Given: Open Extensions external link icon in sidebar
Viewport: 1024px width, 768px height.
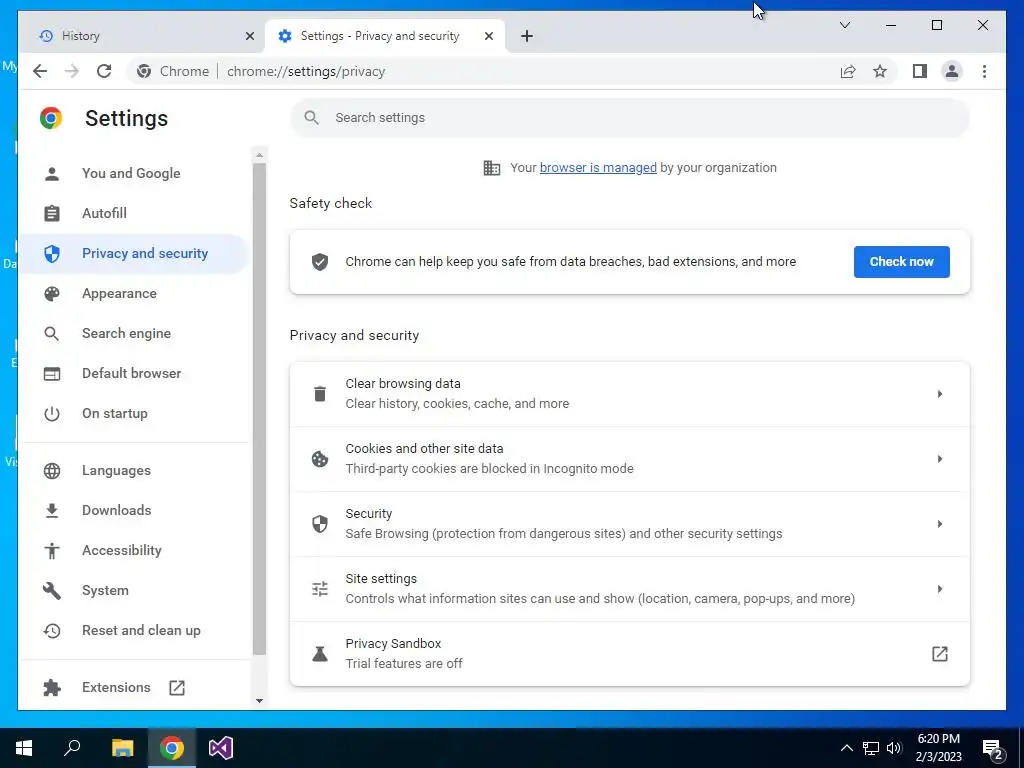Looking at the screenshot, I should (177, 688).
